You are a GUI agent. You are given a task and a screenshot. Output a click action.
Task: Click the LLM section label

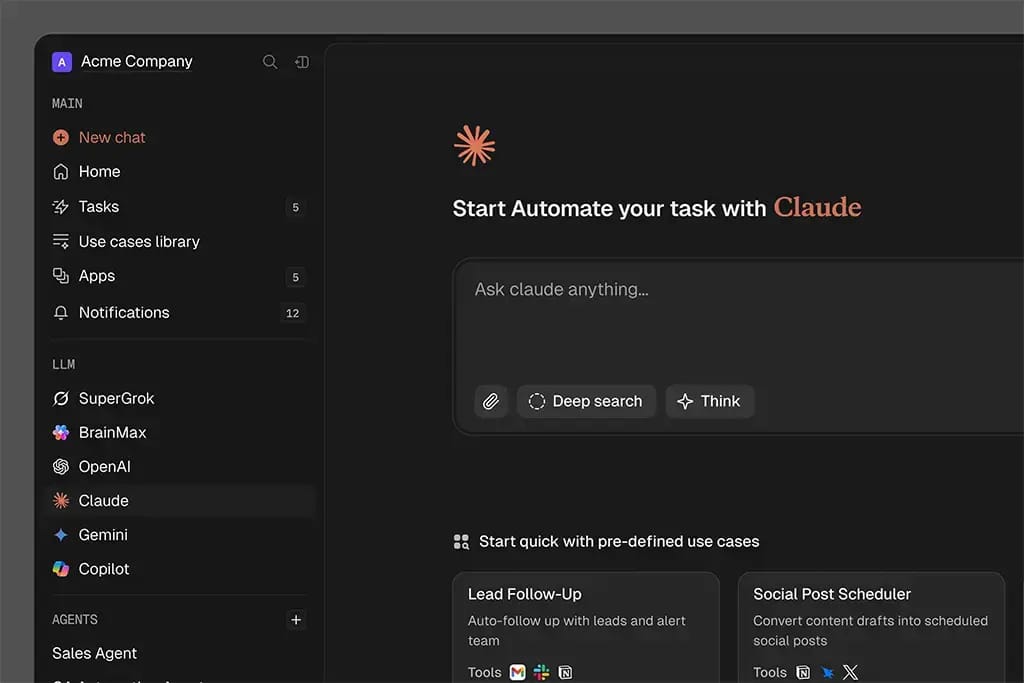pos(63,364)
